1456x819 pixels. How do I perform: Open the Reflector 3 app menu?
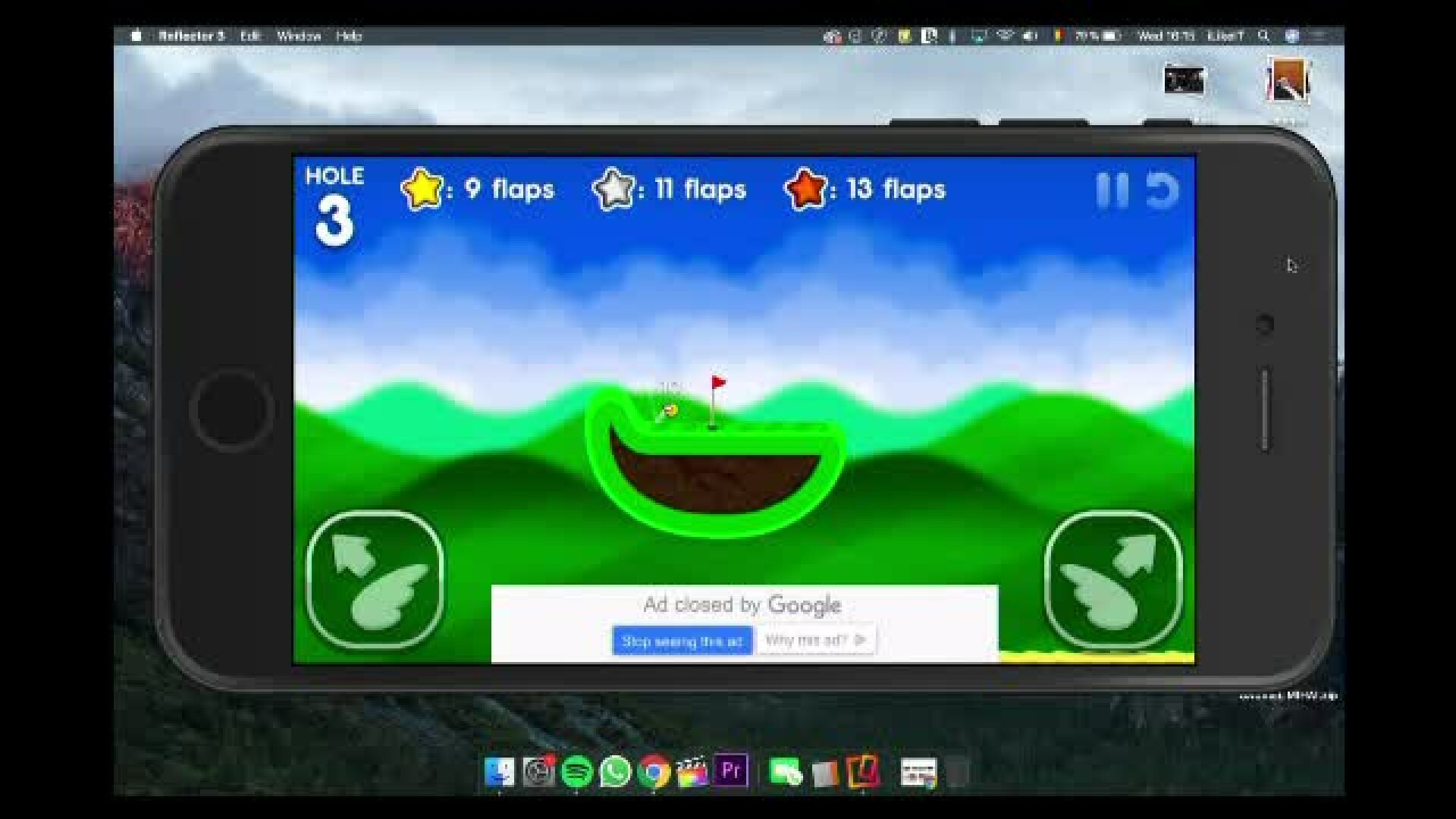[191, 36]
